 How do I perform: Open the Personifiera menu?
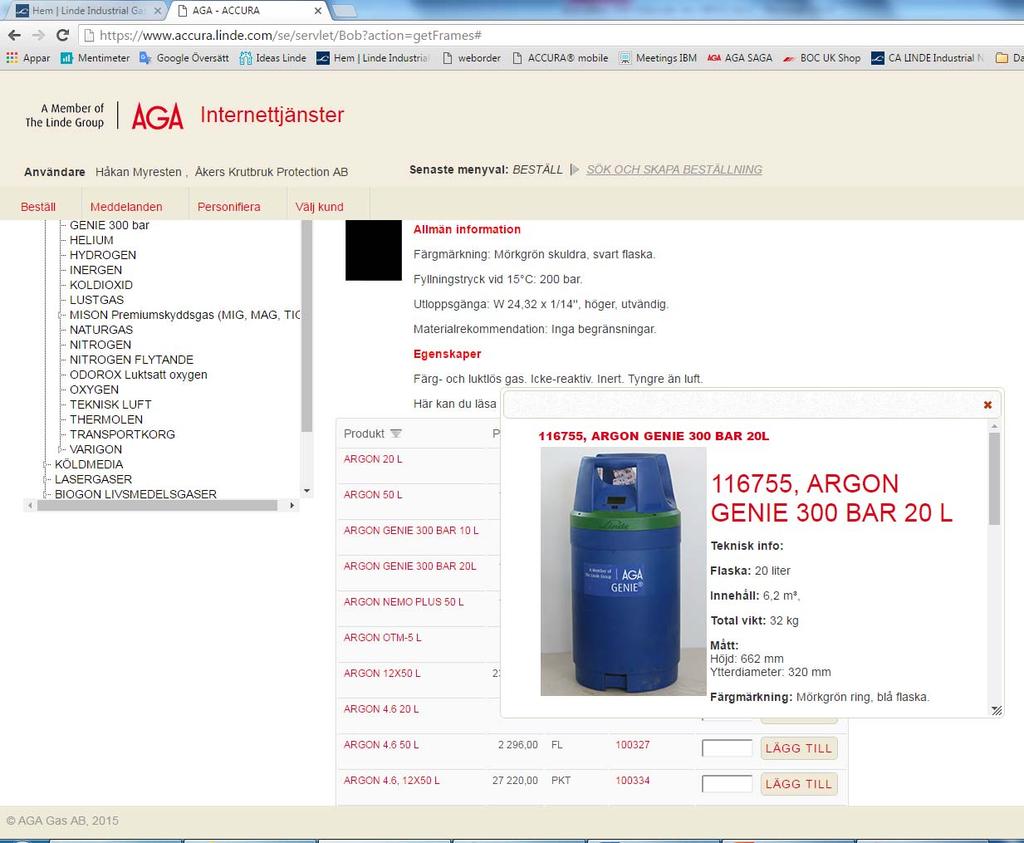point(229,207)
